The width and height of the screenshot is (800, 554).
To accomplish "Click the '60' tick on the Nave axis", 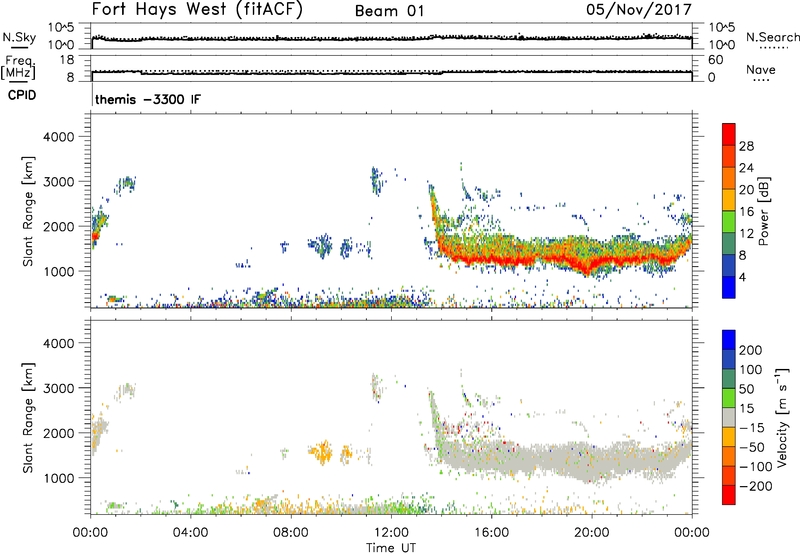I will [x=715, y=60].
